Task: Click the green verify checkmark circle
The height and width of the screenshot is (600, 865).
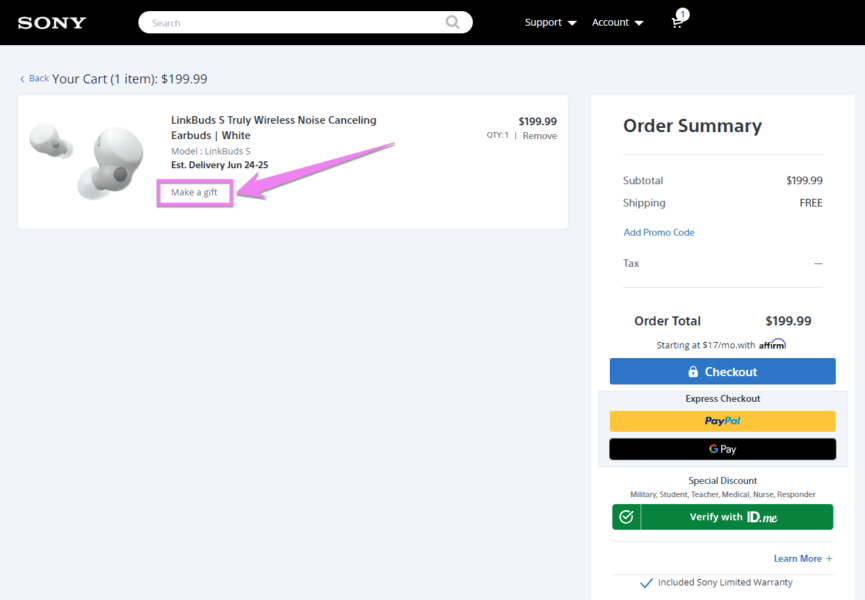Action: (x=628, y=517)
